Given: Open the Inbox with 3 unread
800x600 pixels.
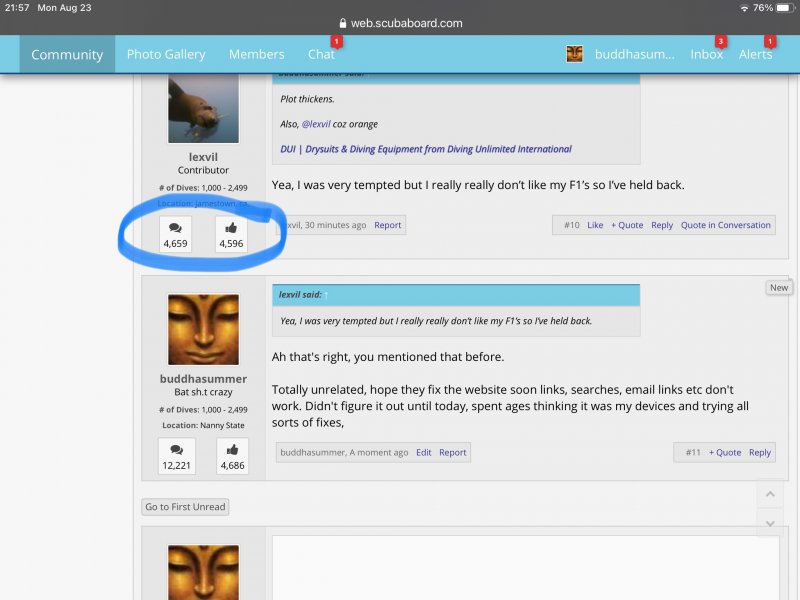Looking at the screenshot, I should click(706, 54).
